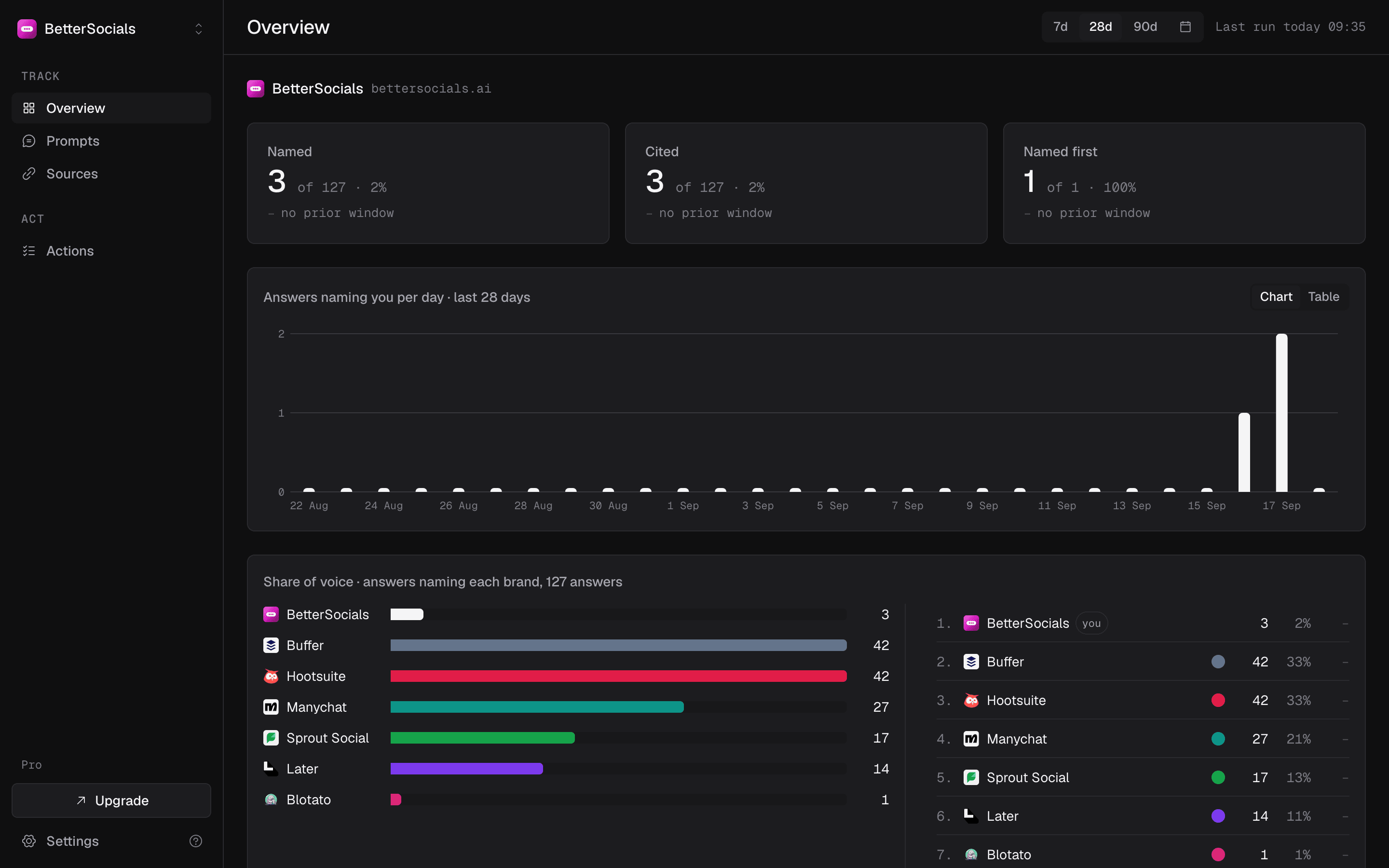
Task: Click the blue-gray Buffer color dot
Action: 1218,662
